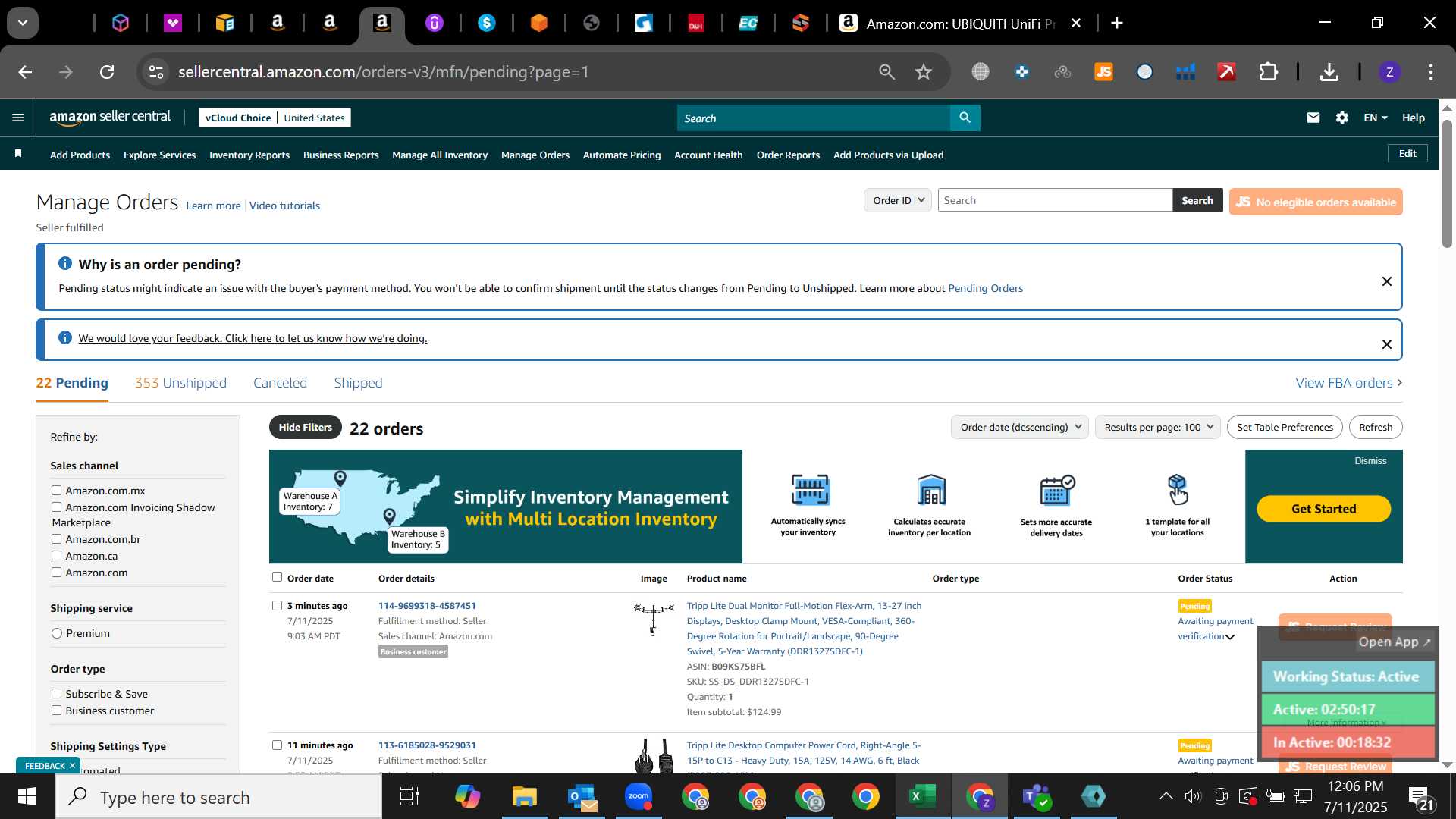Click the Tripp Lite monitor arm product thumbnail
Image resolution: width=1456 pixels, height=819 pixels.
[x=653, y=618]
